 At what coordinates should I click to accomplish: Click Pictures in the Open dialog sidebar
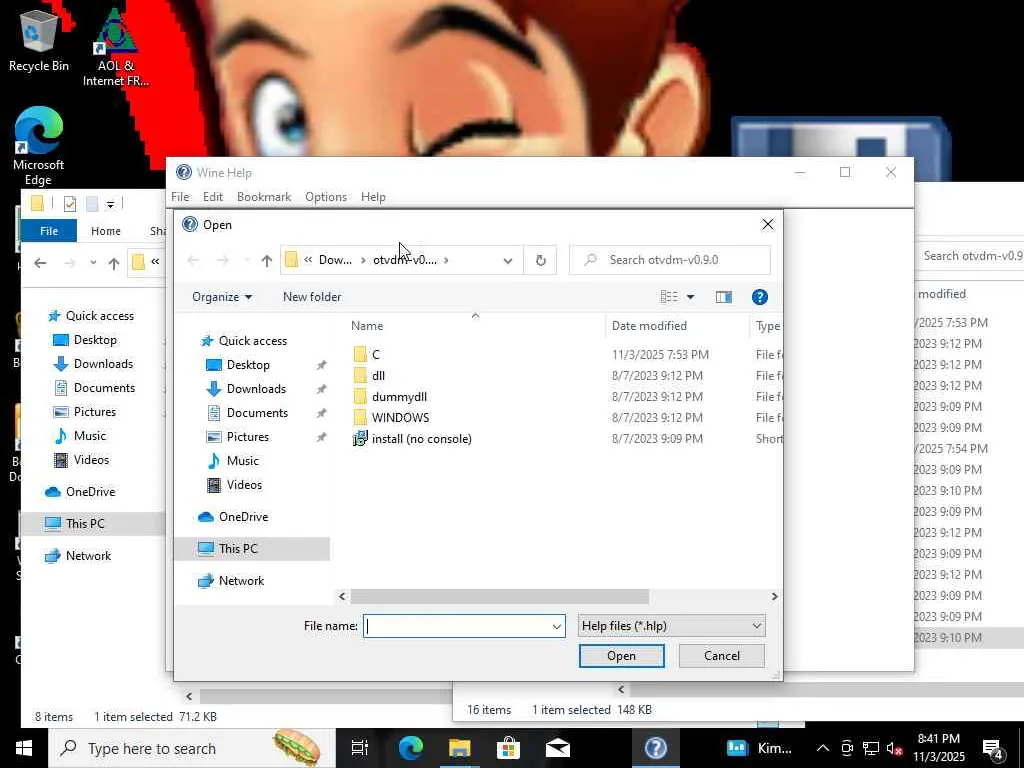(248, 437)
